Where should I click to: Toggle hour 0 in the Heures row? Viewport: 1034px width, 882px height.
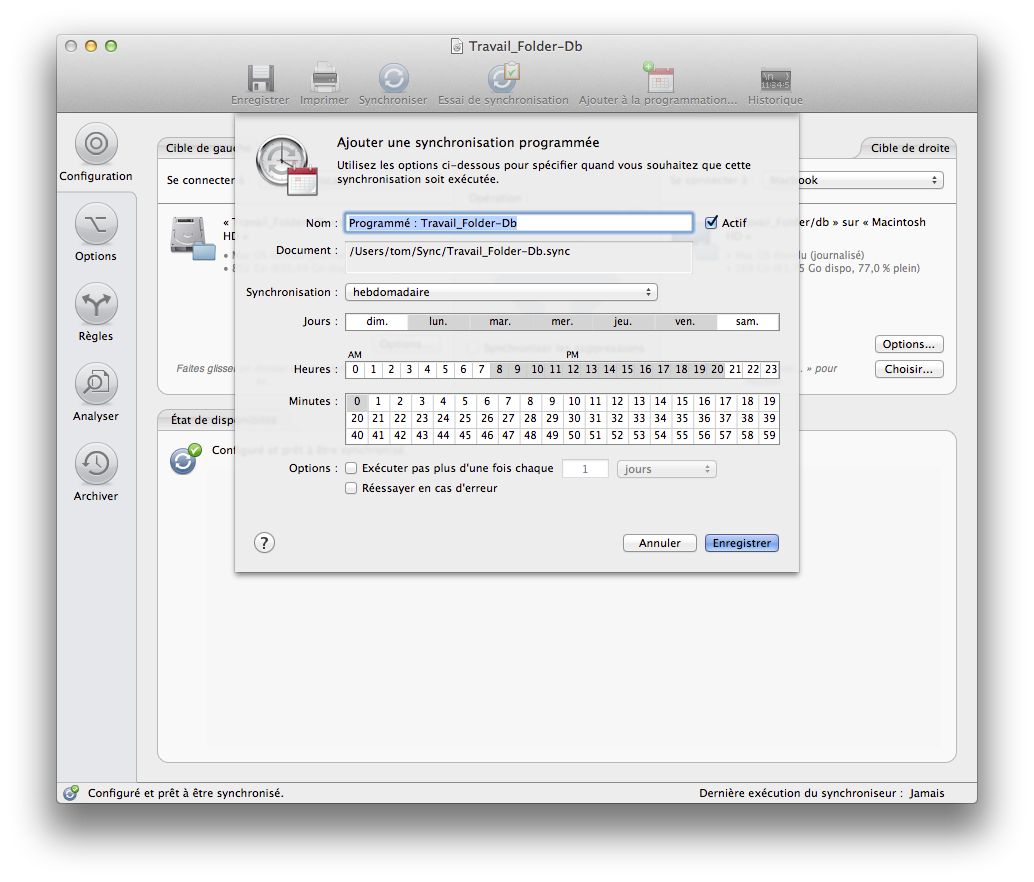pyautogui.click(x=355, y=369)
